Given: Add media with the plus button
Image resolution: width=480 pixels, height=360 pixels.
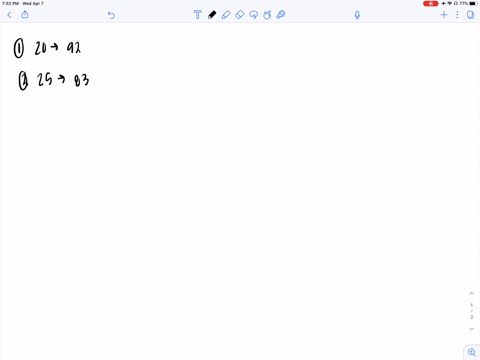Looking at the screenshot, I should [x=444, y=15].
